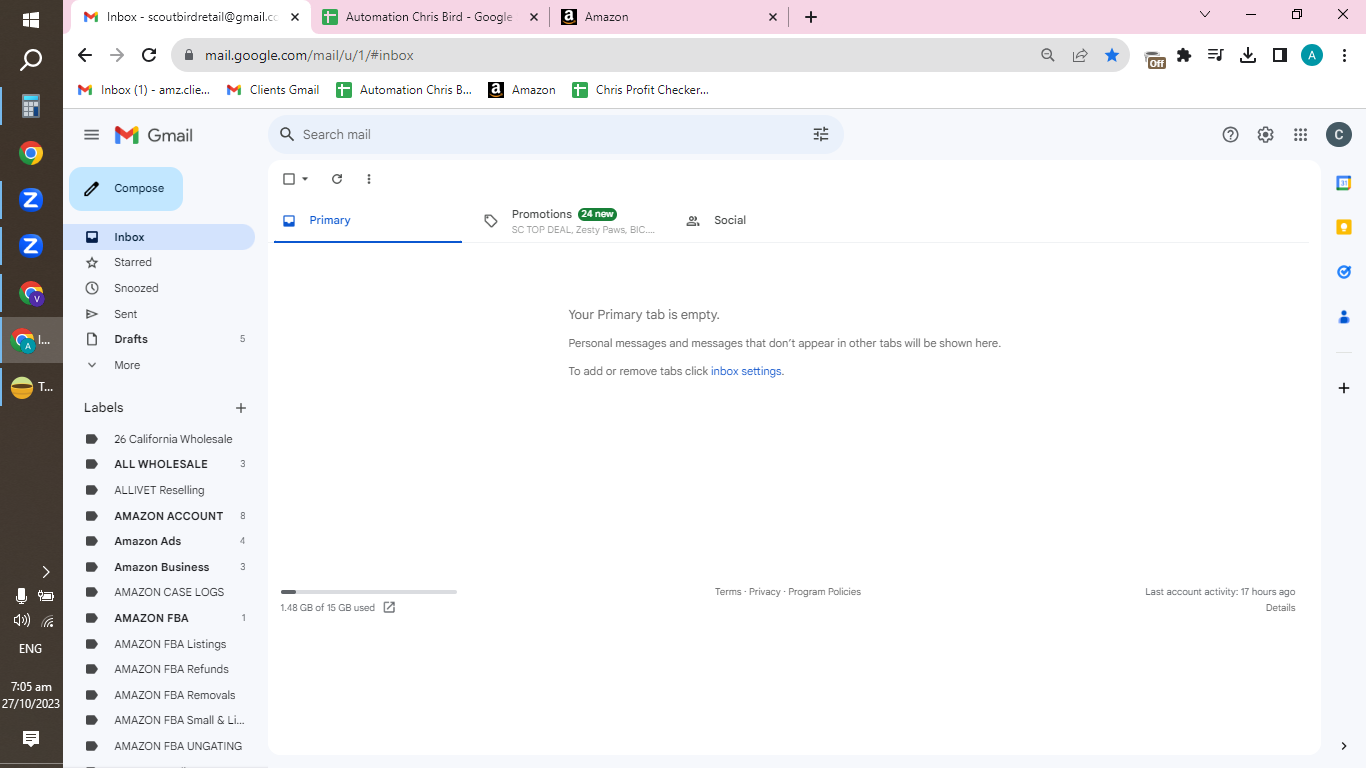Expand taskbar hidden icons chevron
The height and width of the screenshot is (768, 1366).
point(45,572)
